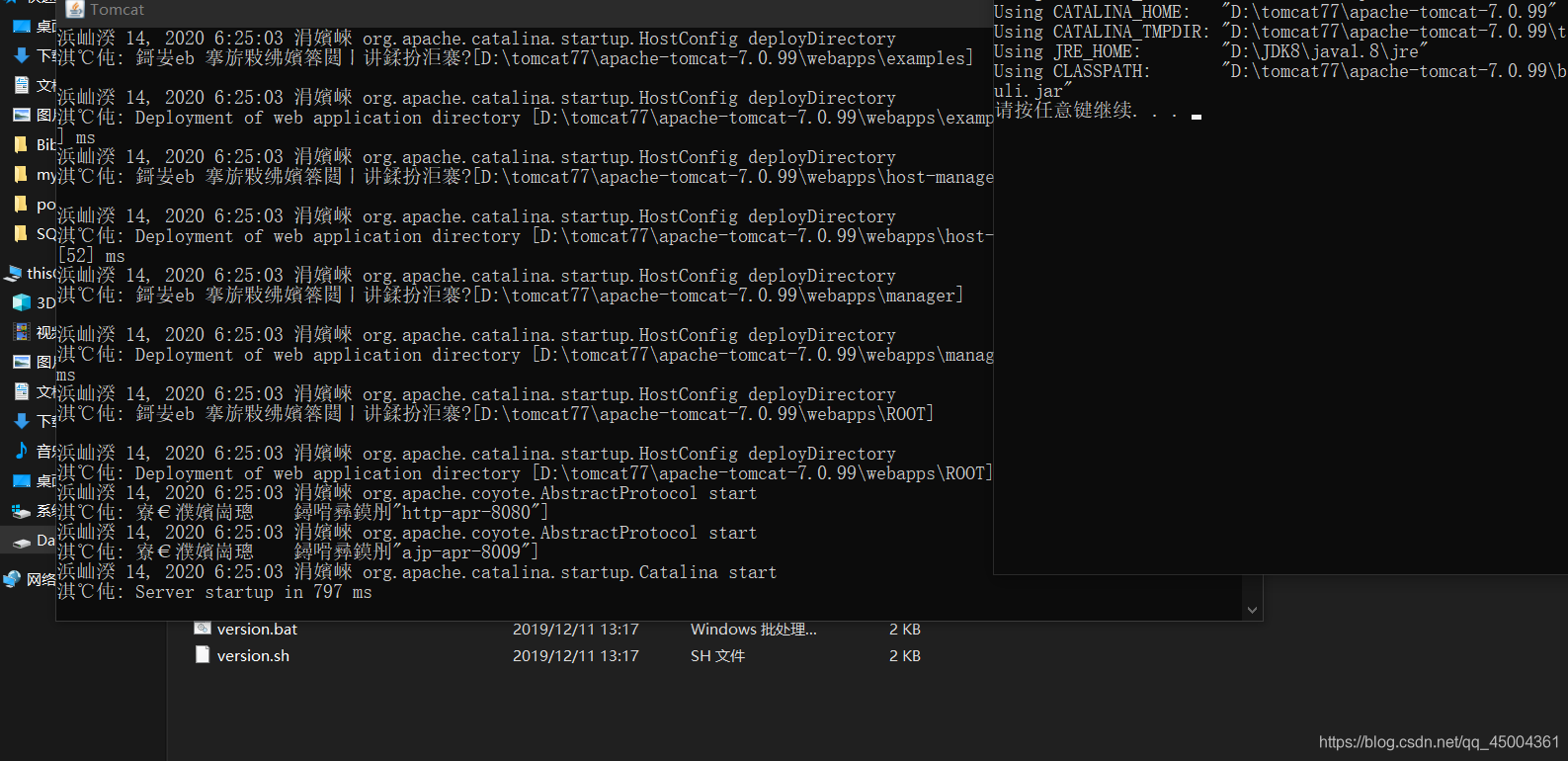Click the version.bat file icon

(x=203, y=629)
